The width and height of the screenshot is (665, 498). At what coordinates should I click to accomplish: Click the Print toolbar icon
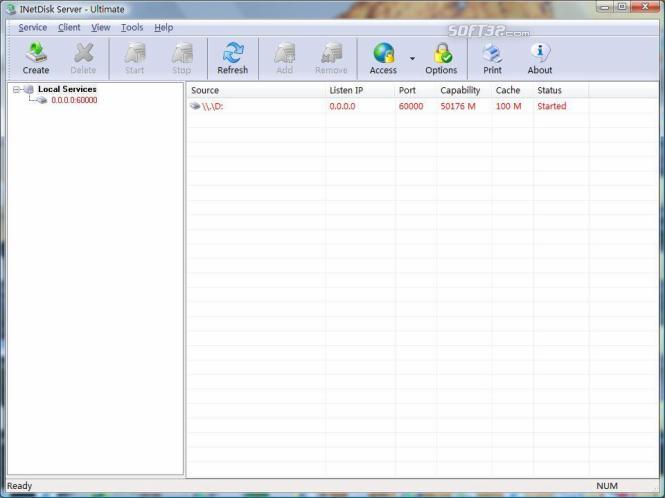(x=492, y=59)
